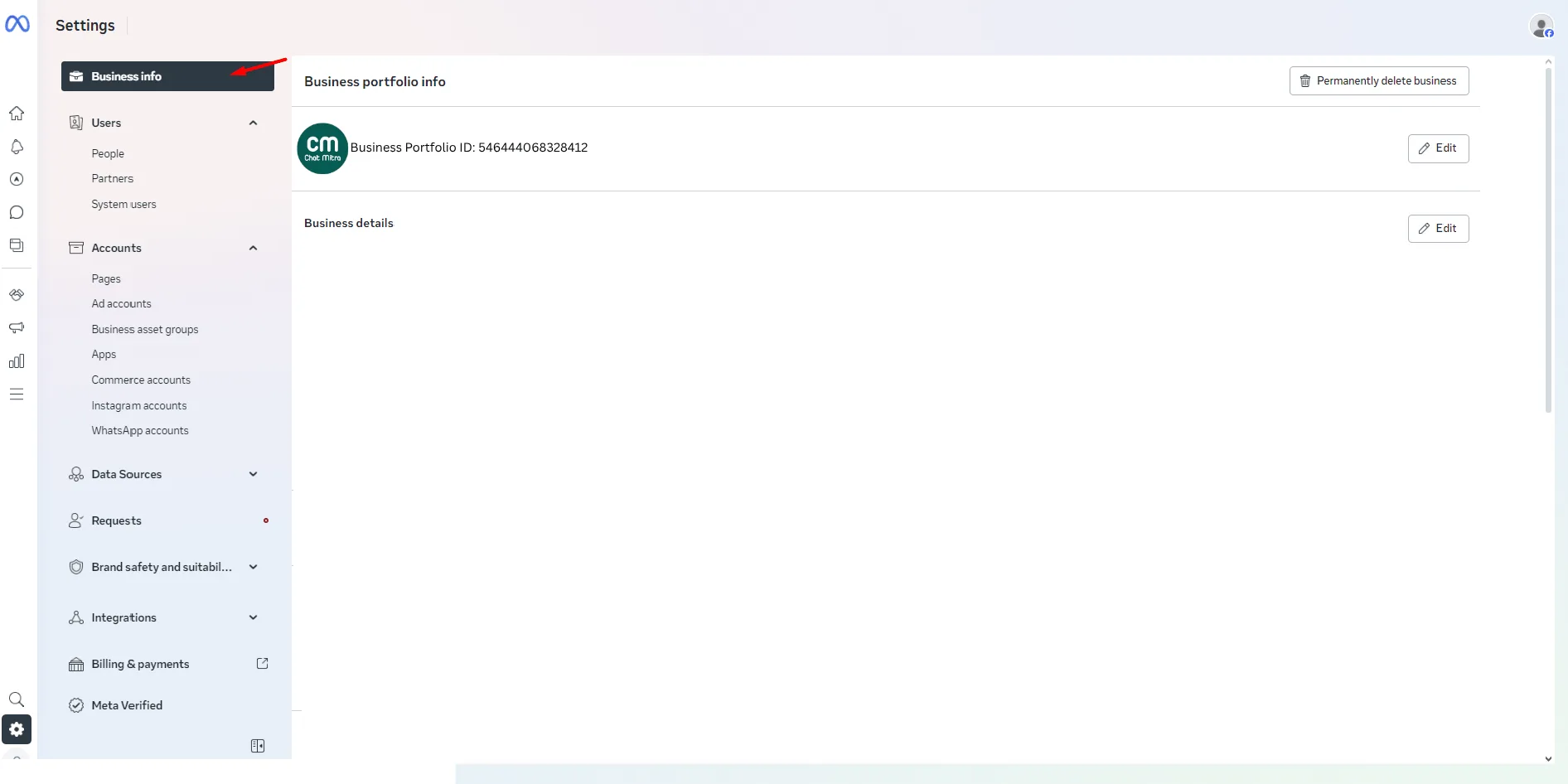Edit the Business Portfolio ID row
The width and height of the screenshot is (1568, 784).
tap(1439, 148)
